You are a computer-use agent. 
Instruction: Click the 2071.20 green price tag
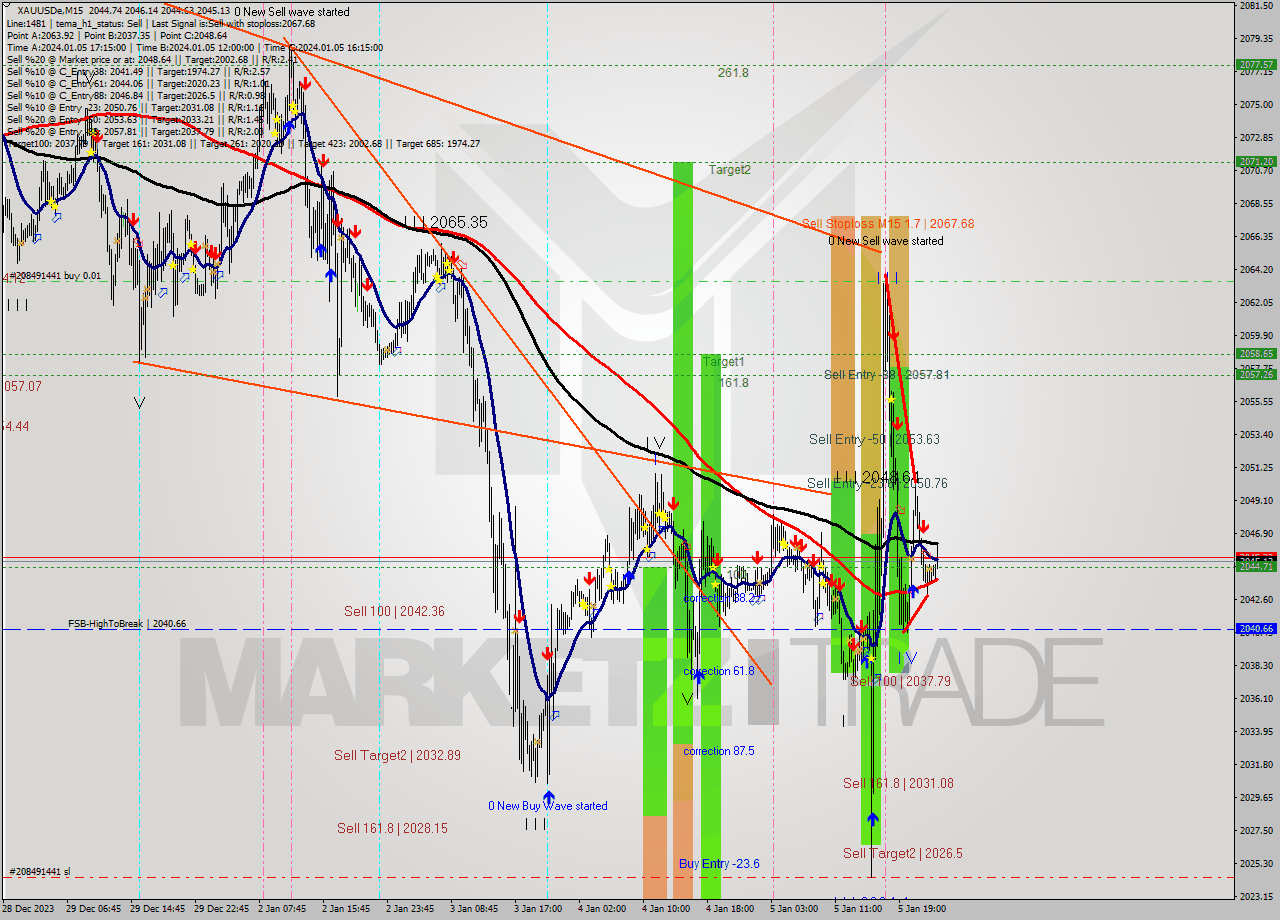pyautogui.click(x=1256, y=161)
